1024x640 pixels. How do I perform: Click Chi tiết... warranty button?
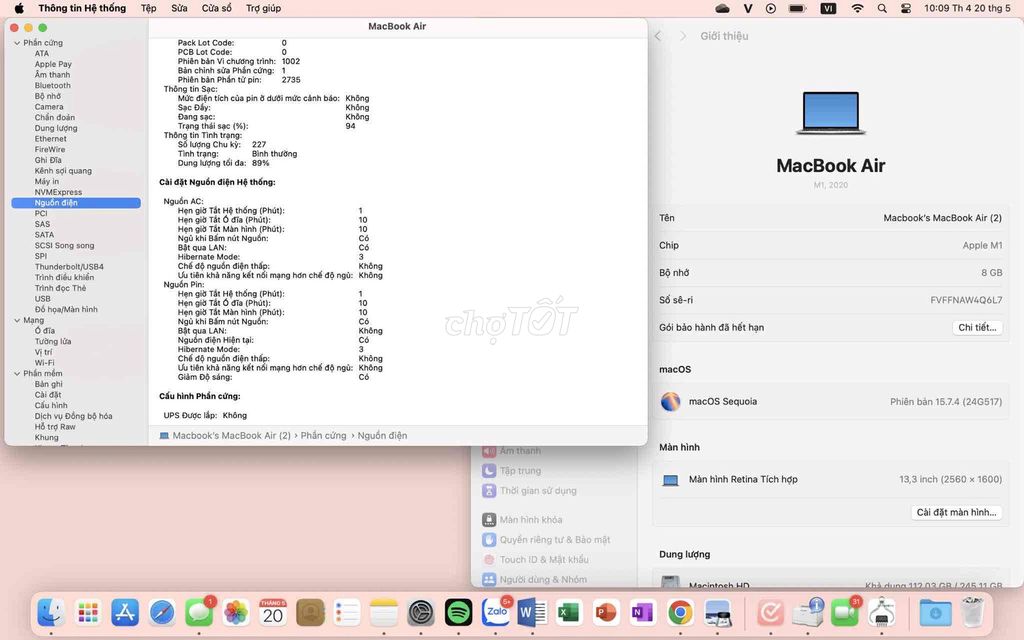click(977, 327)
